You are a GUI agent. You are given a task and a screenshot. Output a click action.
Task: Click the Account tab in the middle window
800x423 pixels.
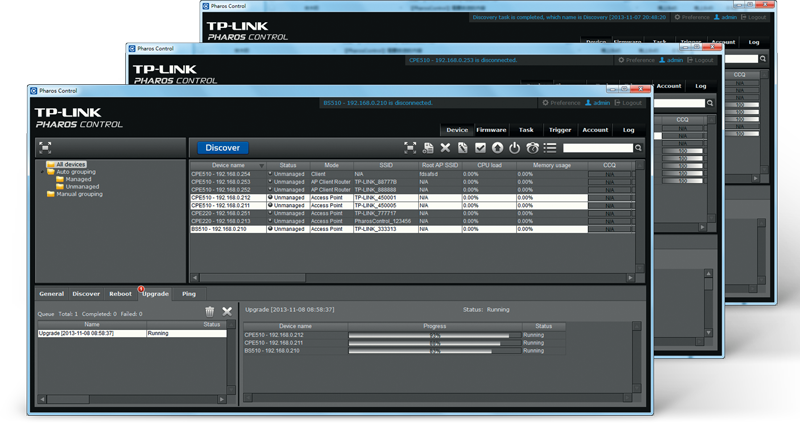point(668,86)
